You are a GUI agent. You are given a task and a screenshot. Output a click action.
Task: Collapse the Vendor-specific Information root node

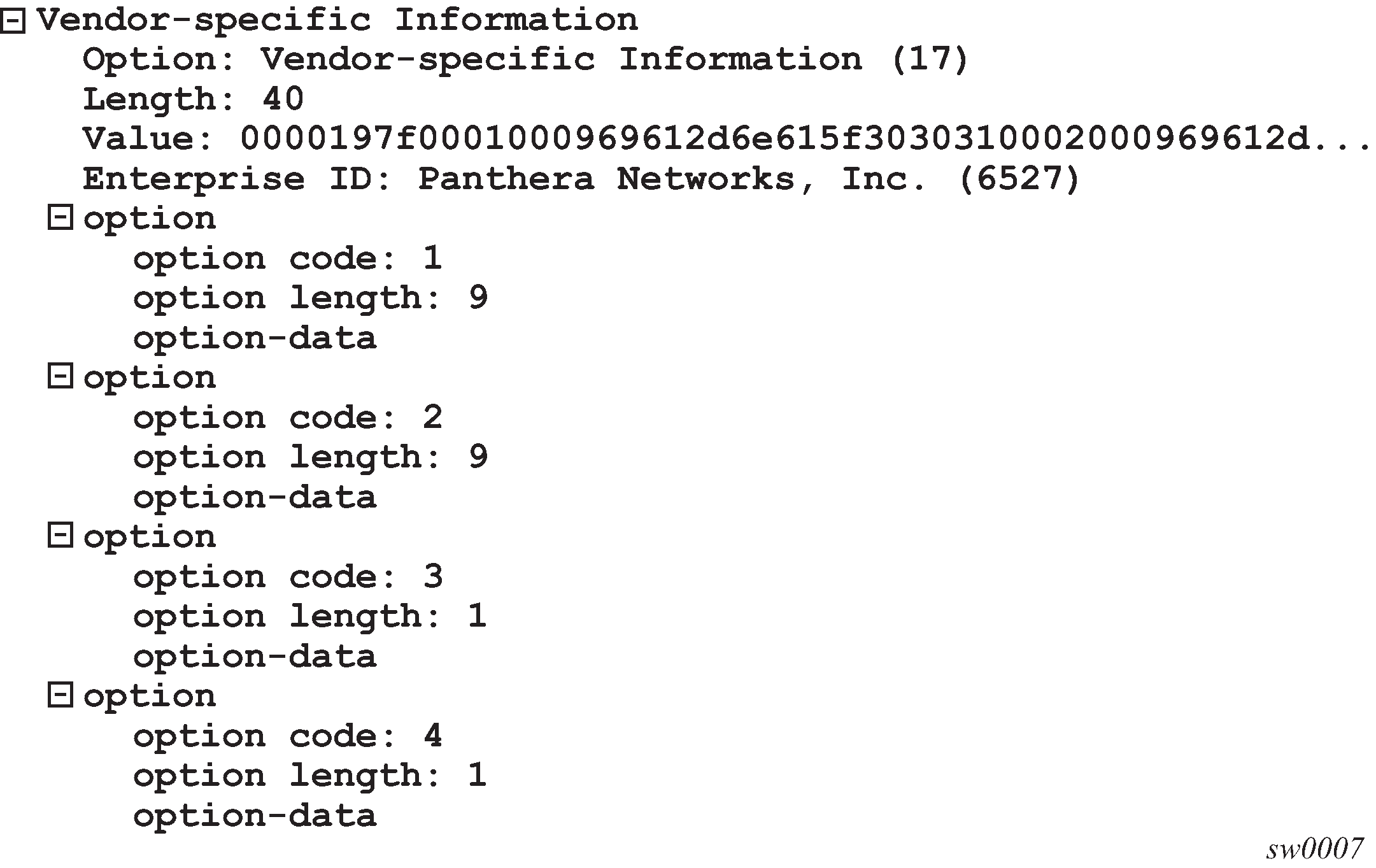13,22
